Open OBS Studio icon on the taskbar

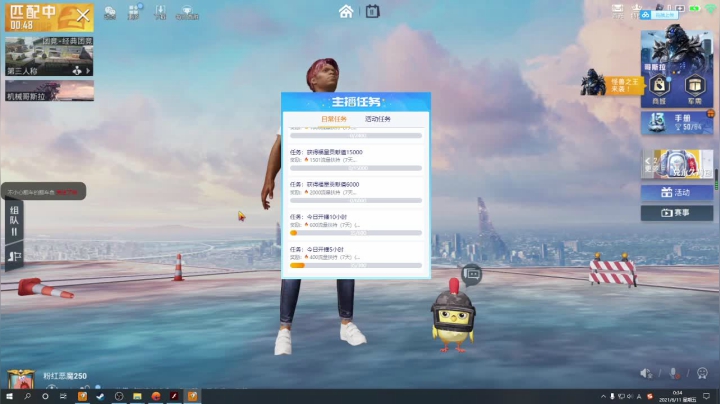pos(119,396)
